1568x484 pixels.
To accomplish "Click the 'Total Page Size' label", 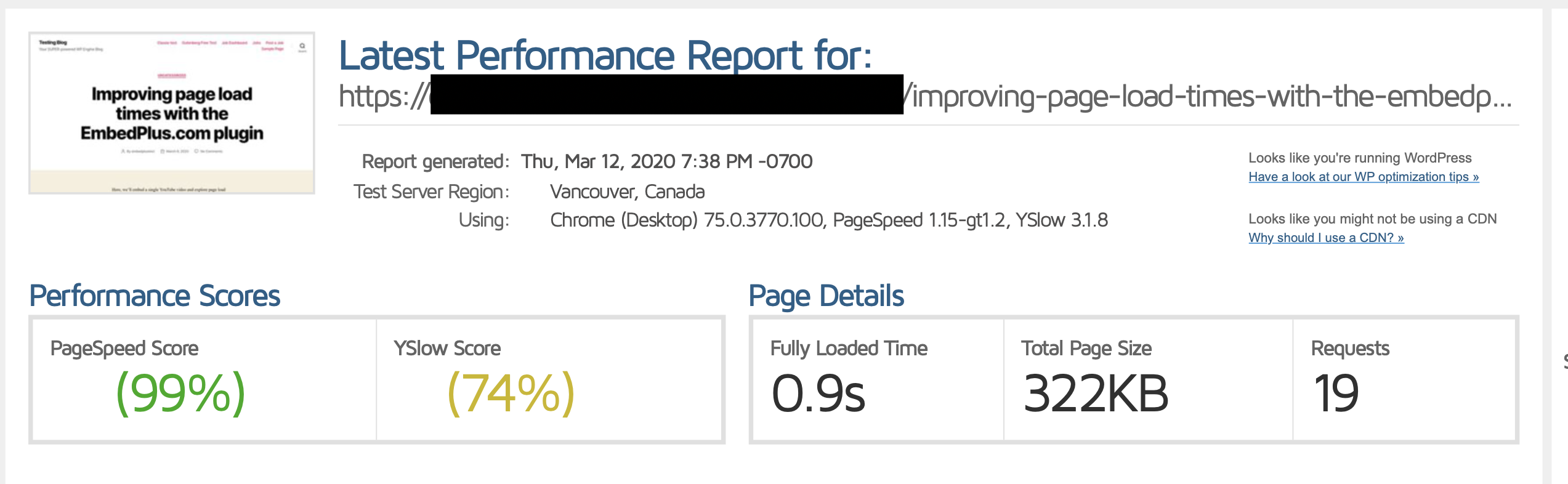I will [1086, 349].
